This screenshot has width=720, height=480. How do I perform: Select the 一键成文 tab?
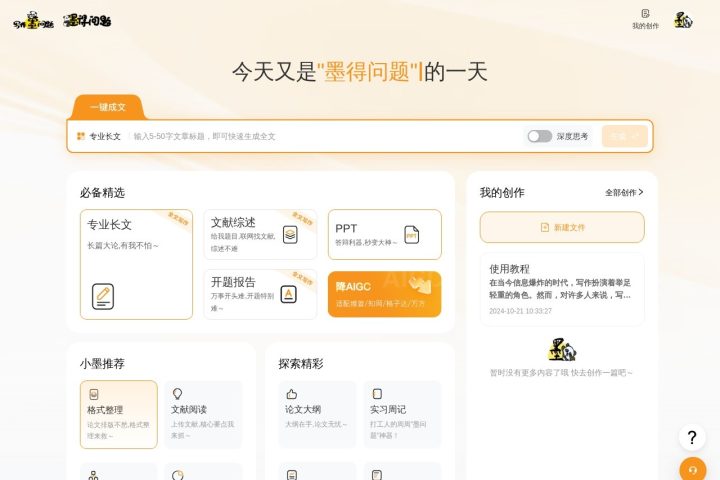[x=108, y=107]
